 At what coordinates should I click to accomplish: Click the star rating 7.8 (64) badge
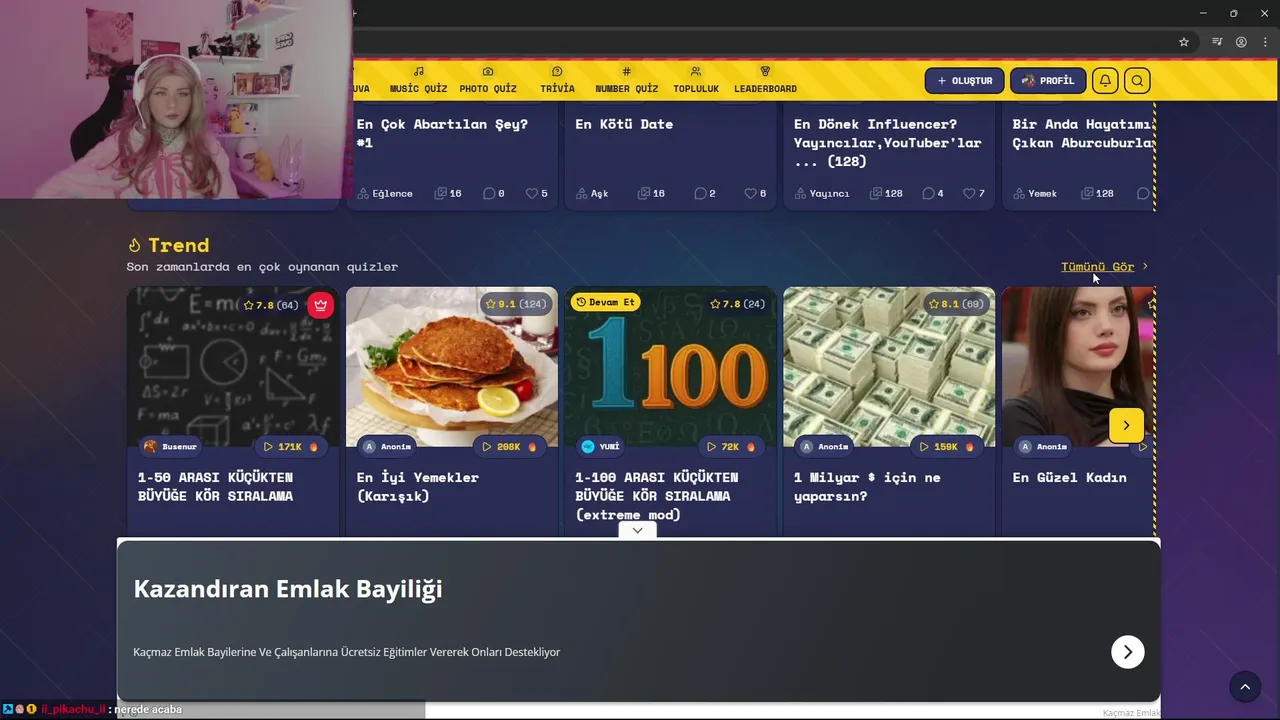click(271, 305)
